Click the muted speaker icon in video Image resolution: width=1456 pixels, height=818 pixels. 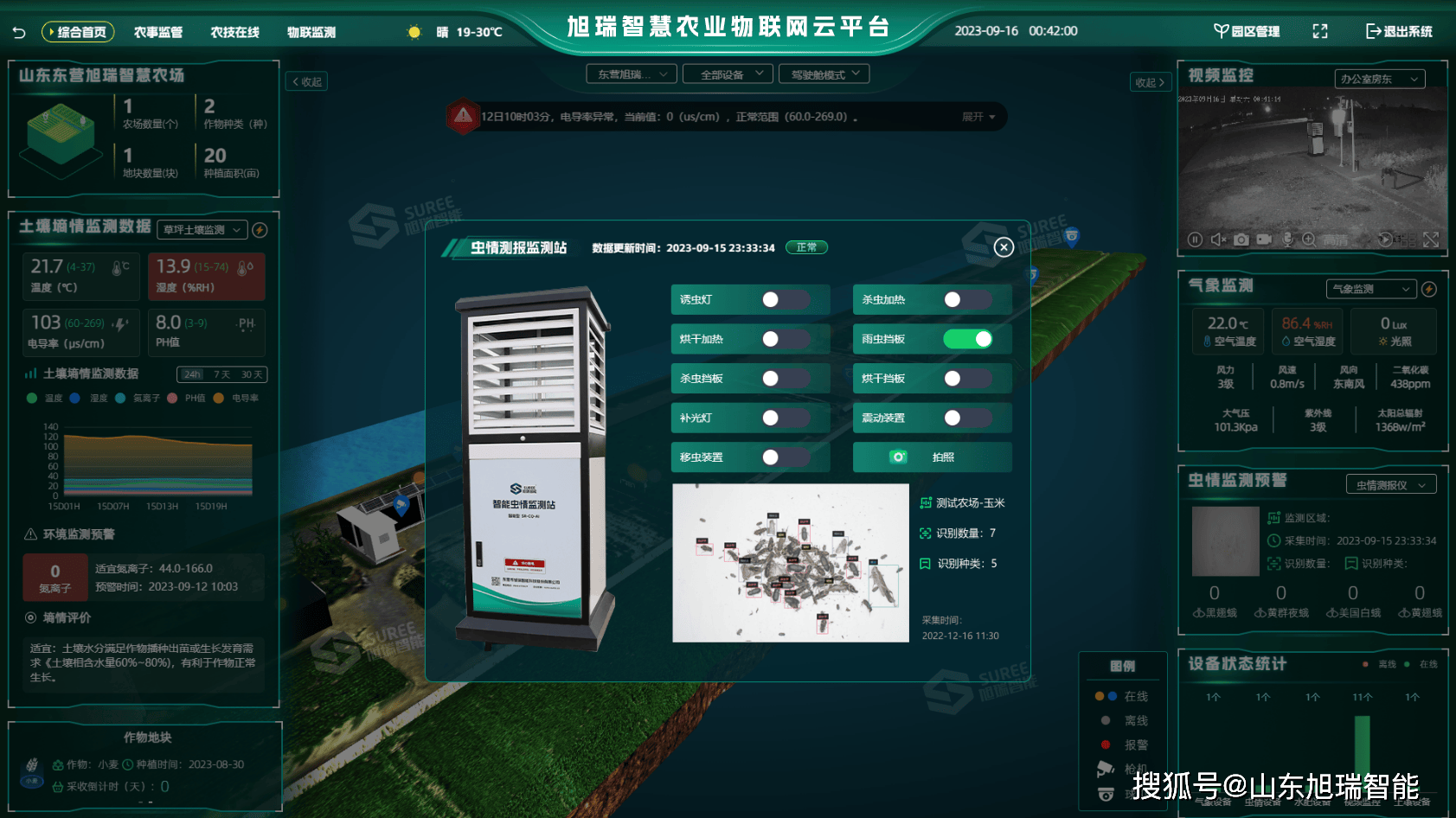pos(1218,240)
